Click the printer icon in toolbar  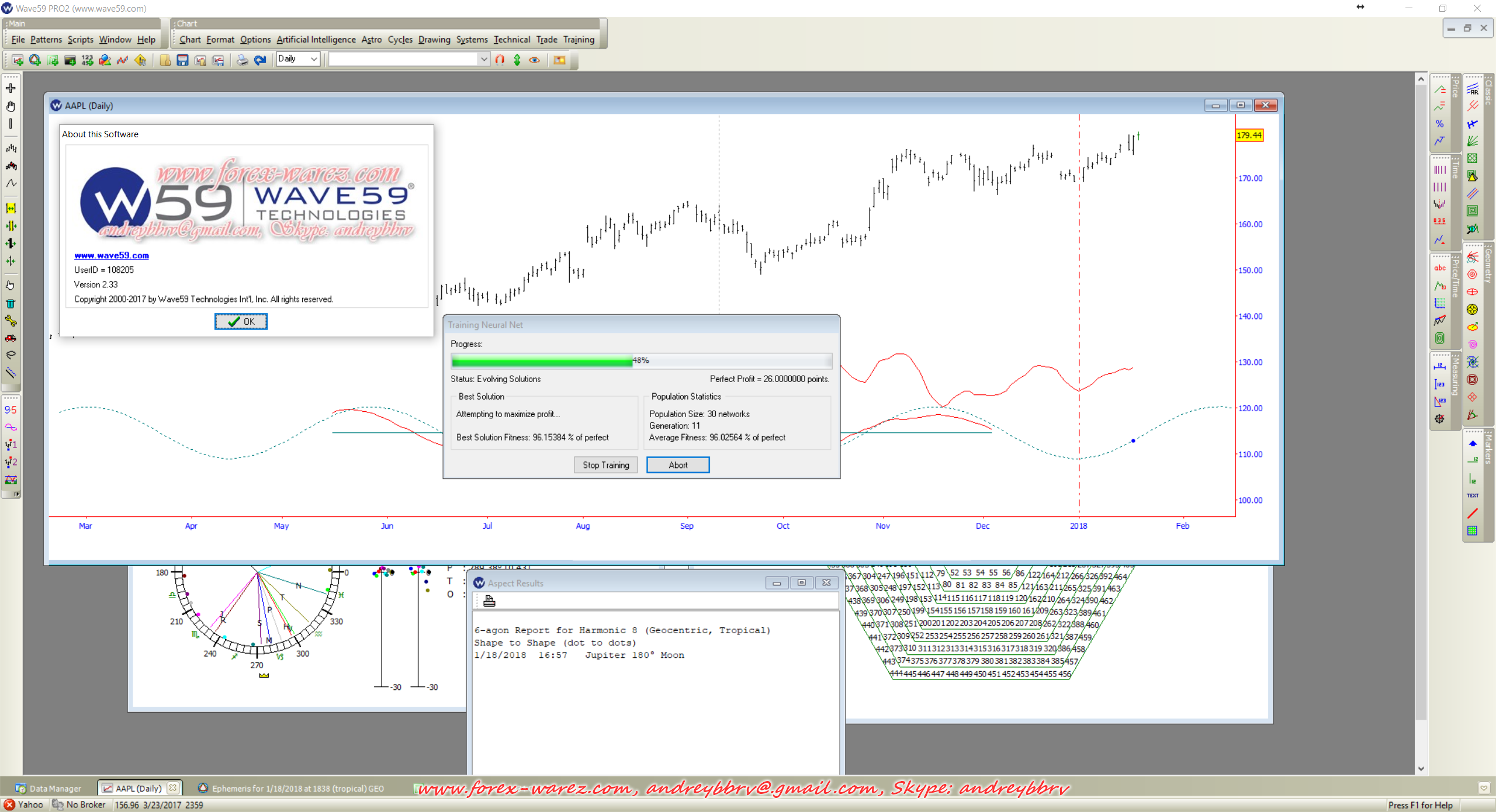(x=242, y=60)
